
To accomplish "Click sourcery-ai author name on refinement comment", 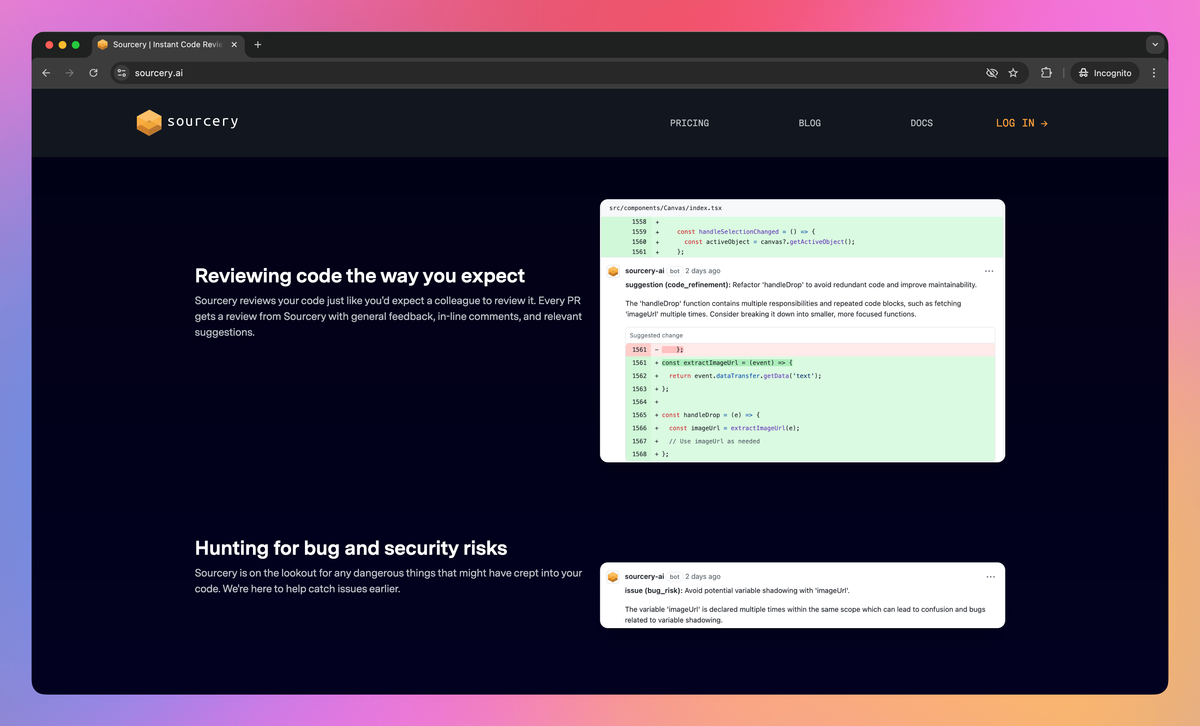I will (x=644, y=271).
